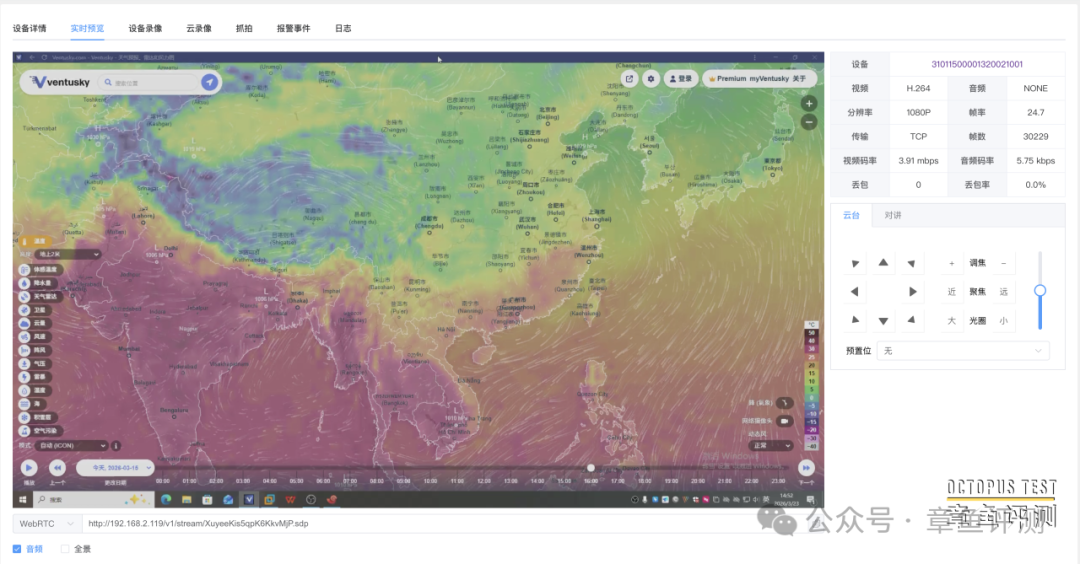Open the 设备详情 tab
Image resolution: width=1080 pixels, height=564 pixels.
click(x=30, y=28)
